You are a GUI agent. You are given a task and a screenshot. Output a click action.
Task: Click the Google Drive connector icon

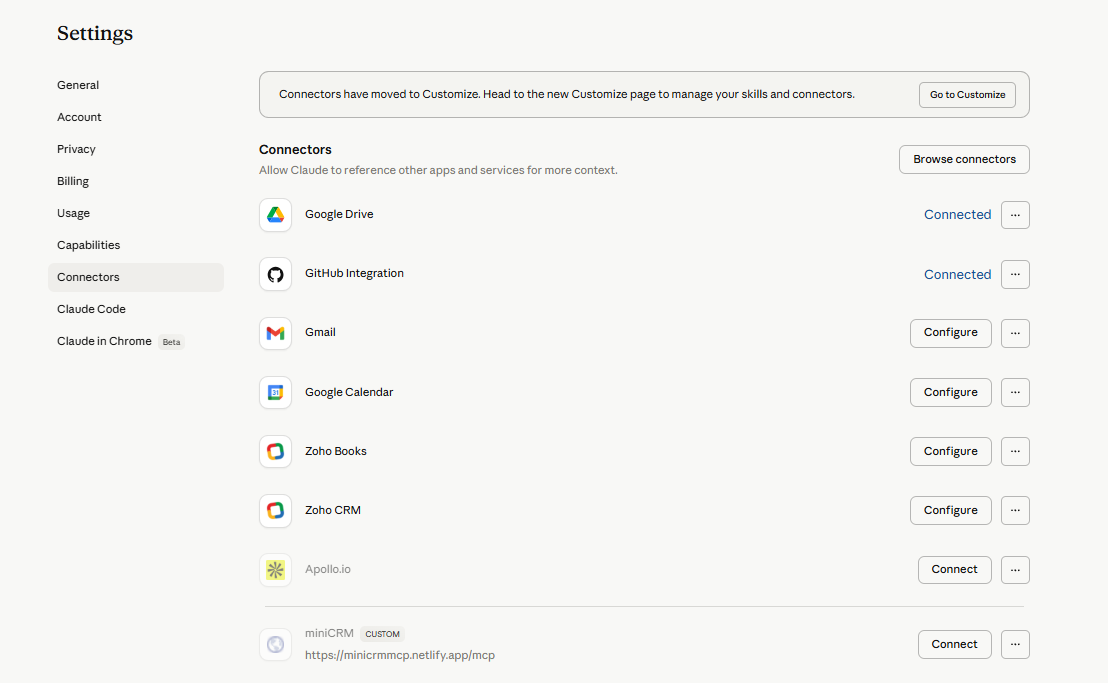click(x=275, y=214)
